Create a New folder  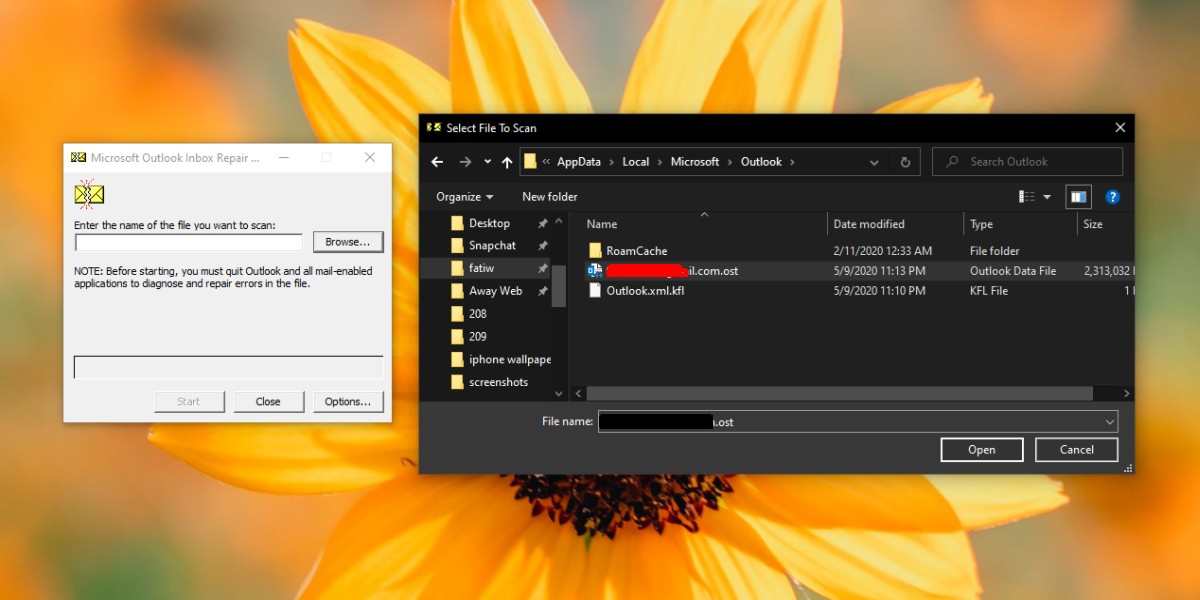point(550,197)
